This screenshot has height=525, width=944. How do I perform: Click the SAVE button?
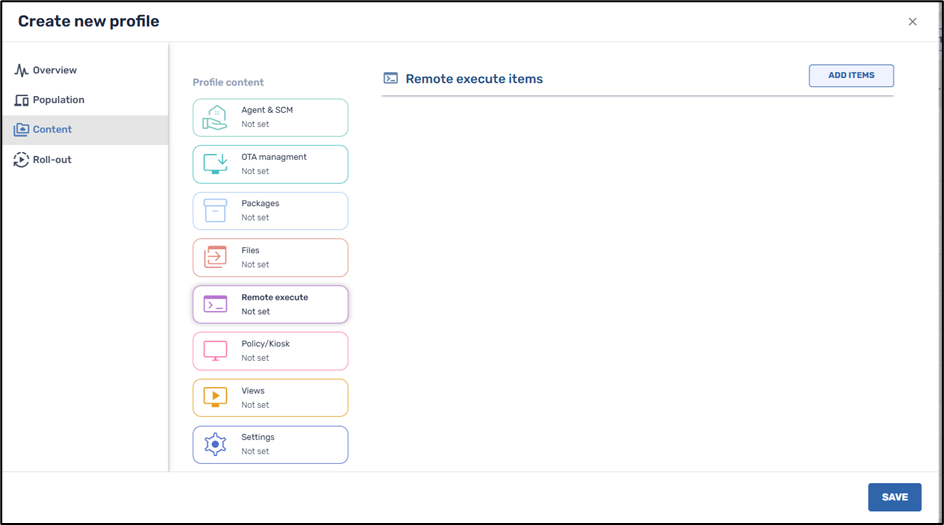pos(894,497)
